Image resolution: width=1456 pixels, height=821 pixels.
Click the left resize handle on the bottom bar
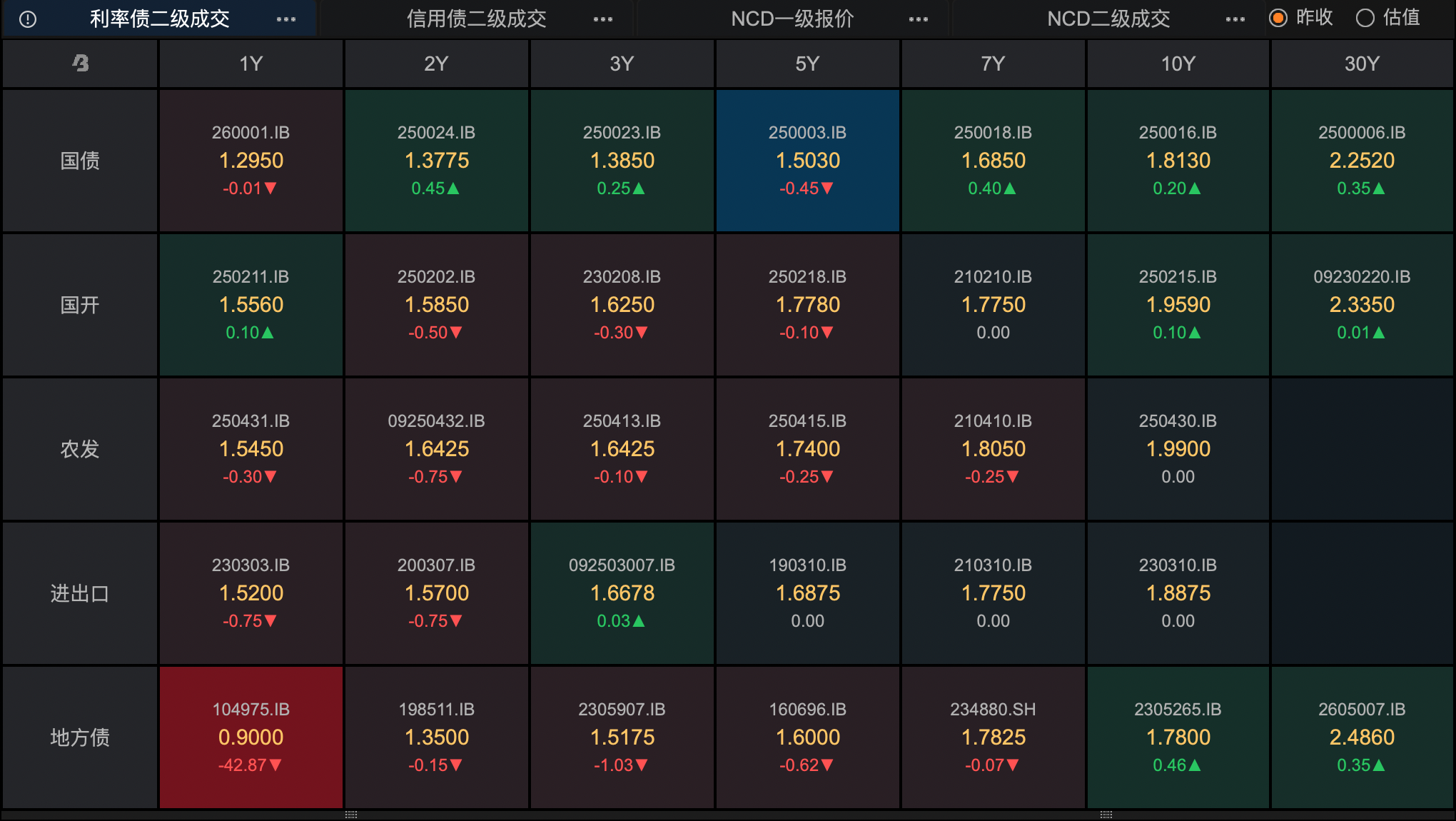tap(351, 815)
